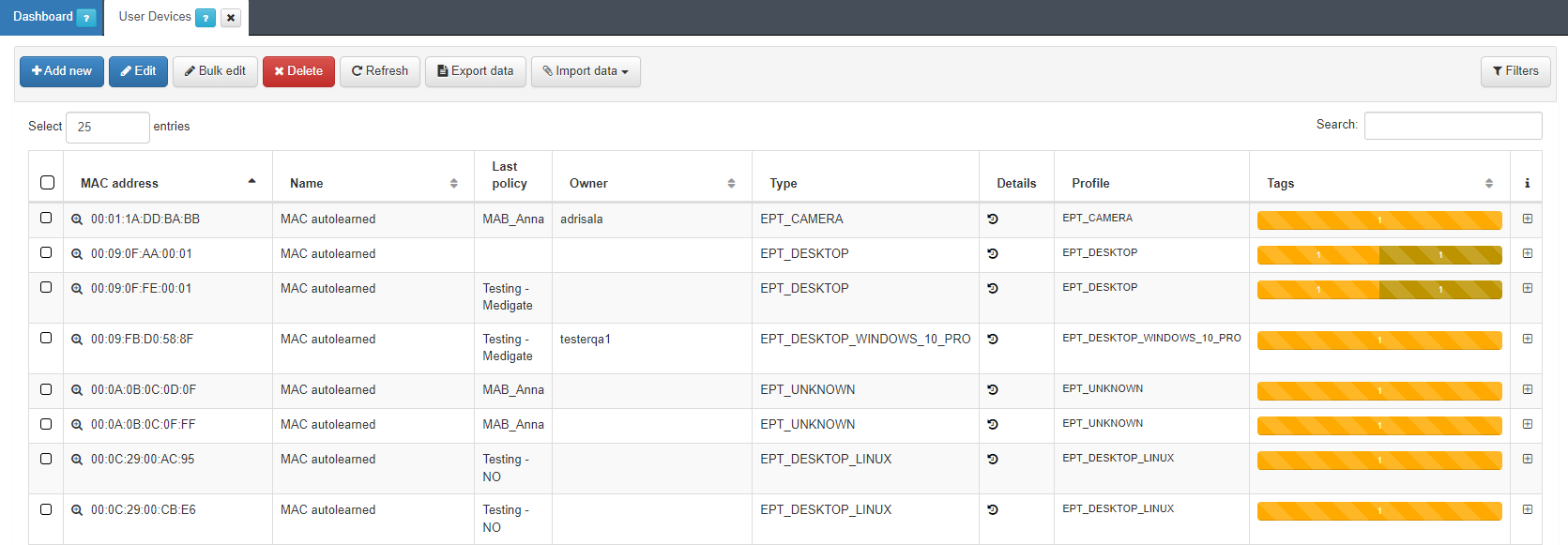Click tags bar for 00:01:1A:DD:BA:BB row
The width and height of the screenshot is (1568, 545).
click(x=1379, y=220)
